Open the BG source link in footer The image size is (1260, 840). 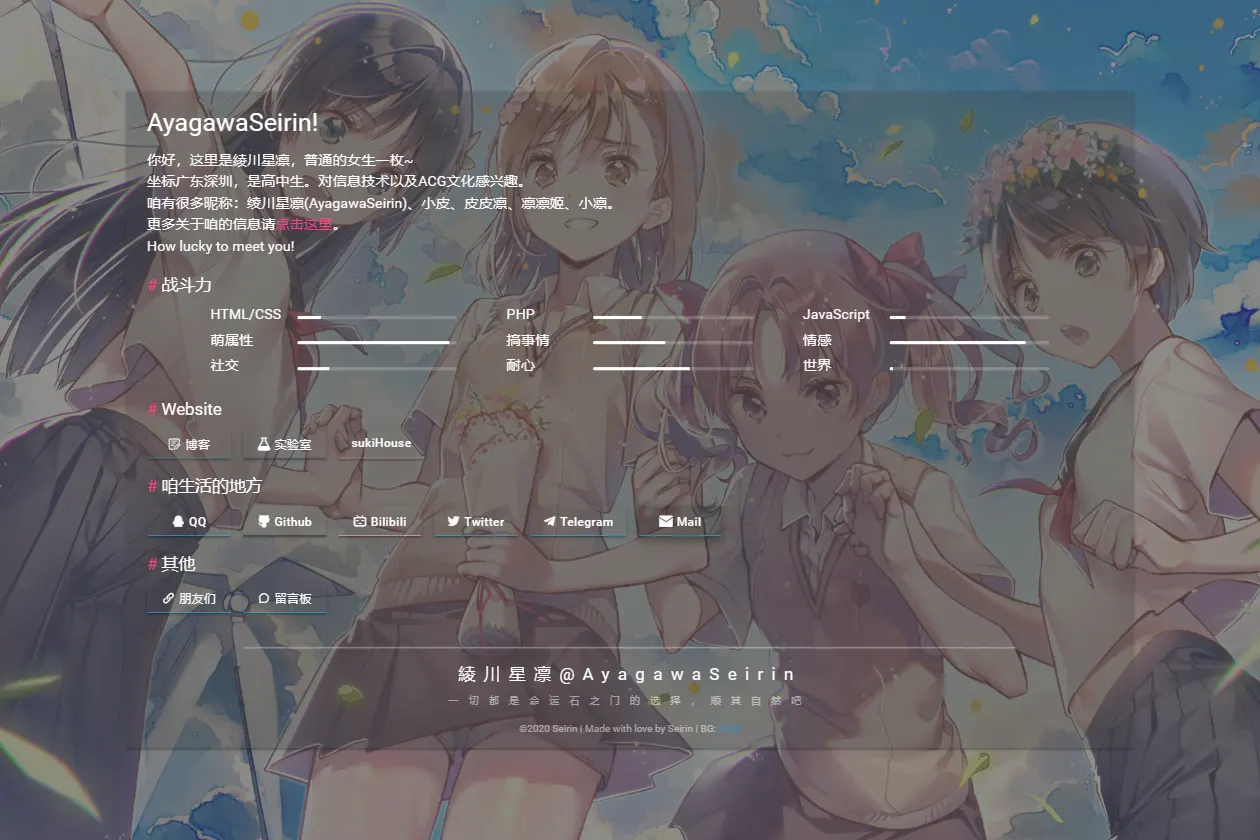tap(729, 729)
